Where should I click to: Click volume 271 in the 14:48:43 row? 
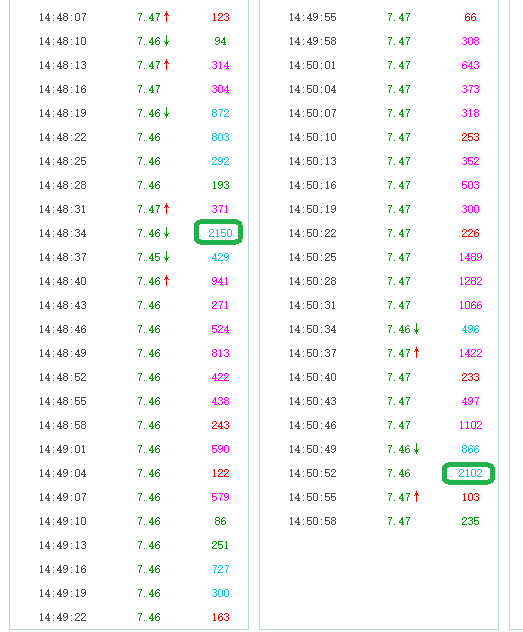(220, 305)
